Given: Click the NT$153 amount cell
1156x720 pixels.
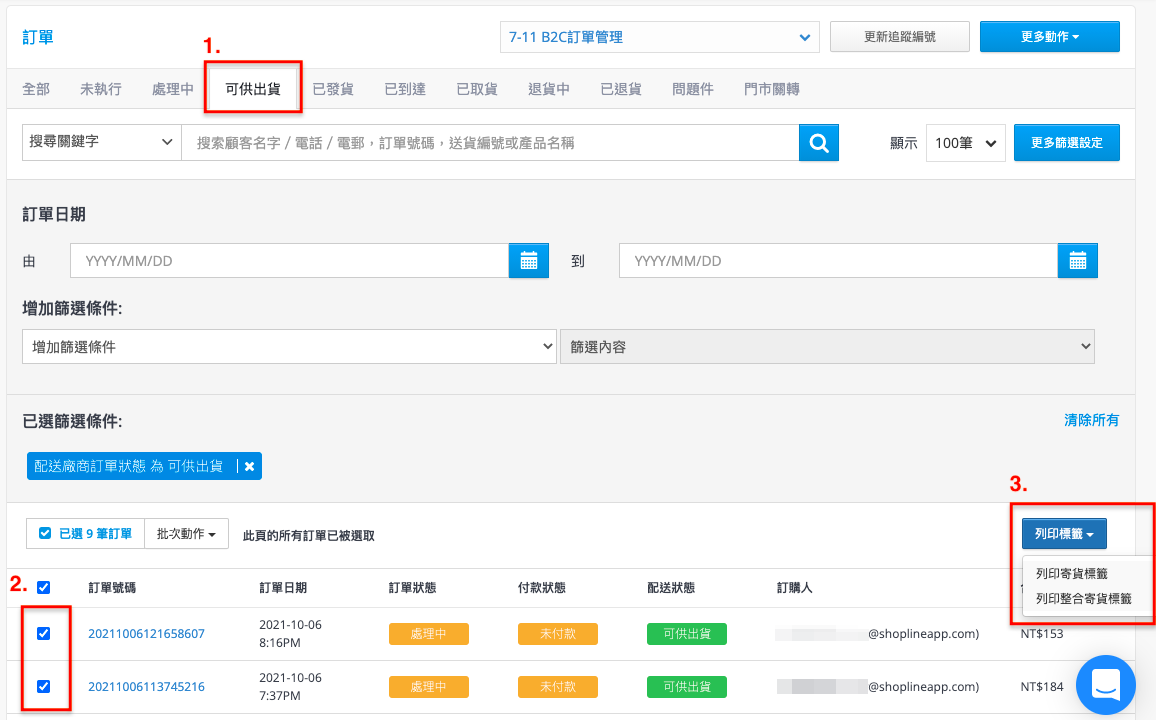Looking at the screenshot, I should [x=1042, y=634].
